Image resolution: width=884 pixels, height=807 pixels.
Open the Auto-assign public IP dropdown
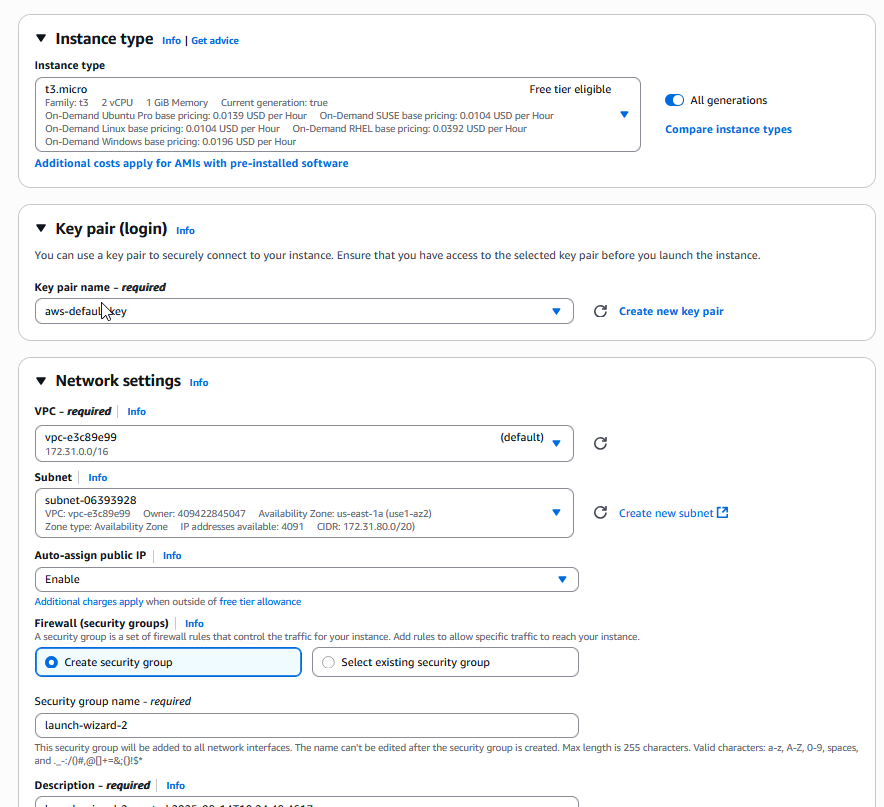[306, 580]
